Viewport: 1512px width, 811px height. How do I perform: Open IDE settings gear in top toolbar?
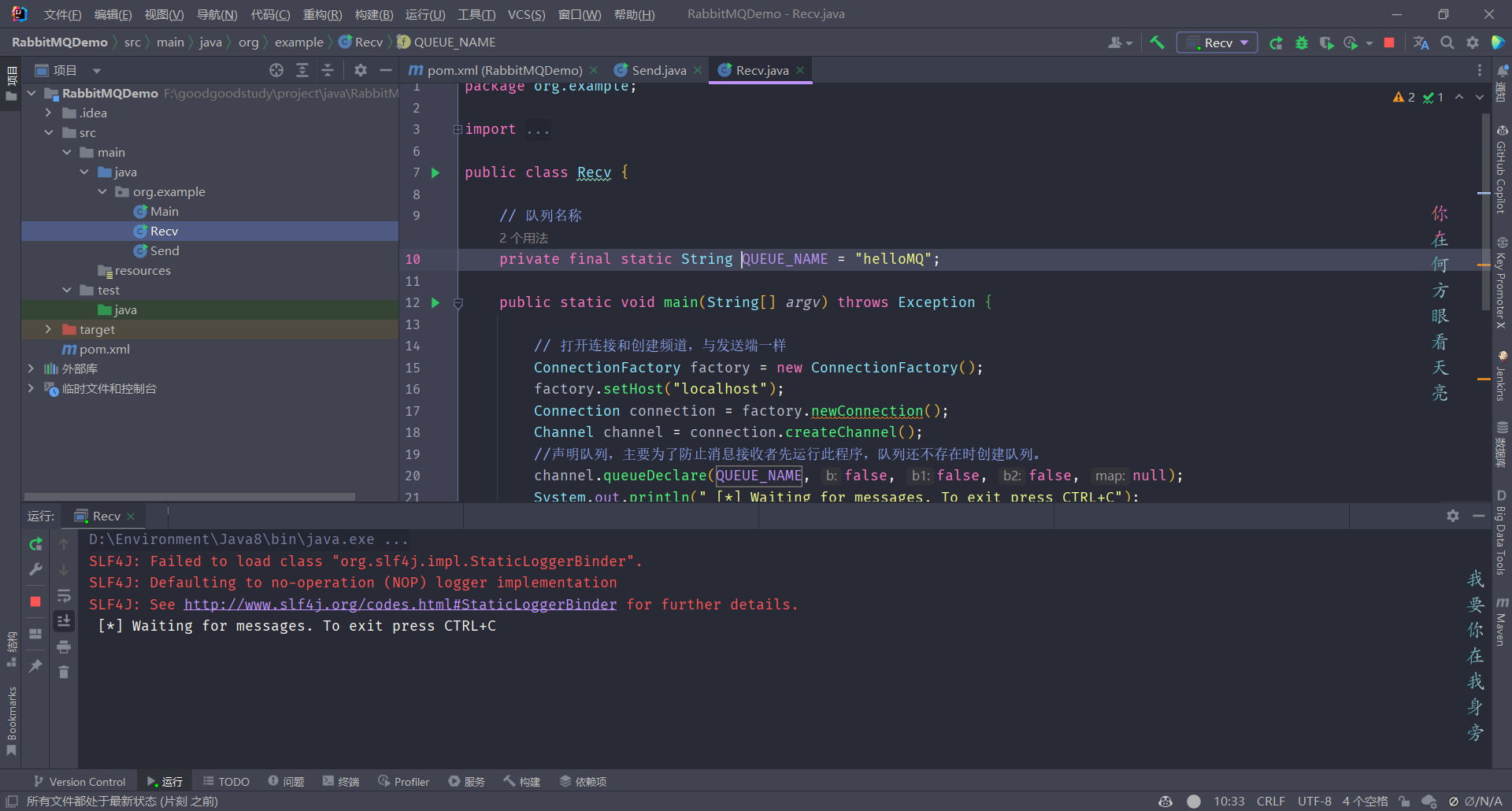tap(1472, 43)
